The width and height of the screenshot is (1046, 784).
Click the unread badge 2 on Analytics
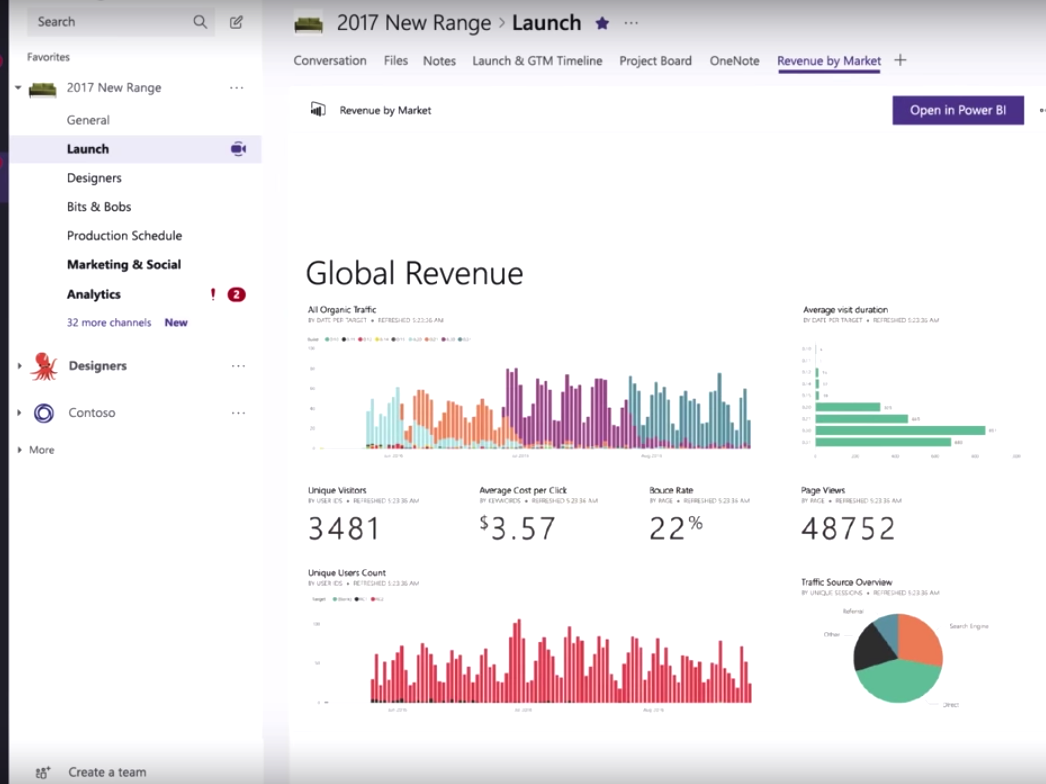click(236, 294)
